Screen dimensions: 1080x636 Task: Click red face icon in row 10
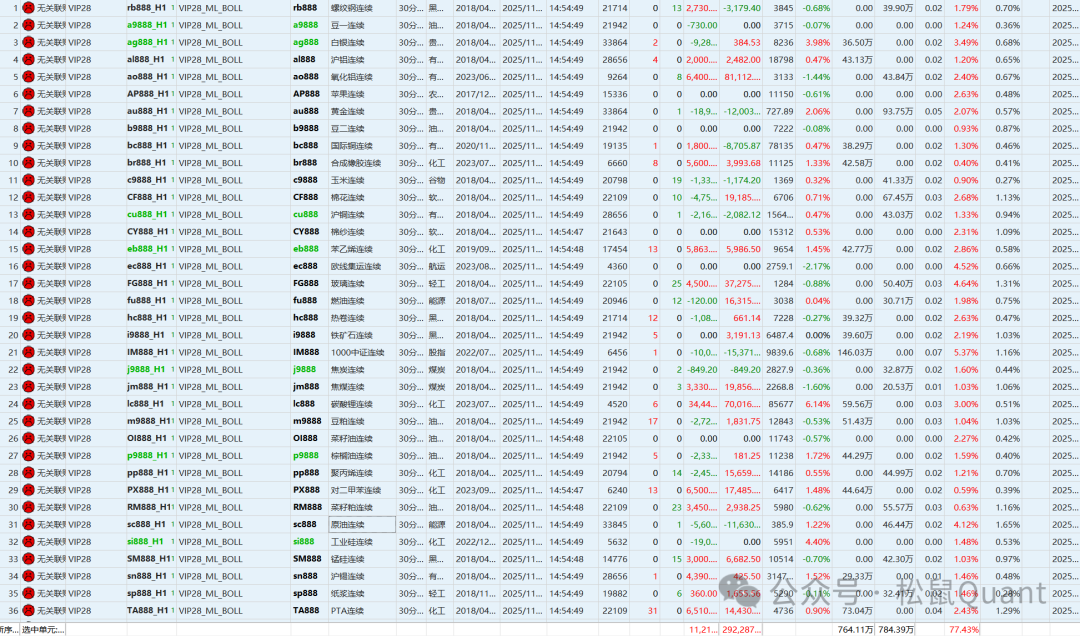pos(28,163)
